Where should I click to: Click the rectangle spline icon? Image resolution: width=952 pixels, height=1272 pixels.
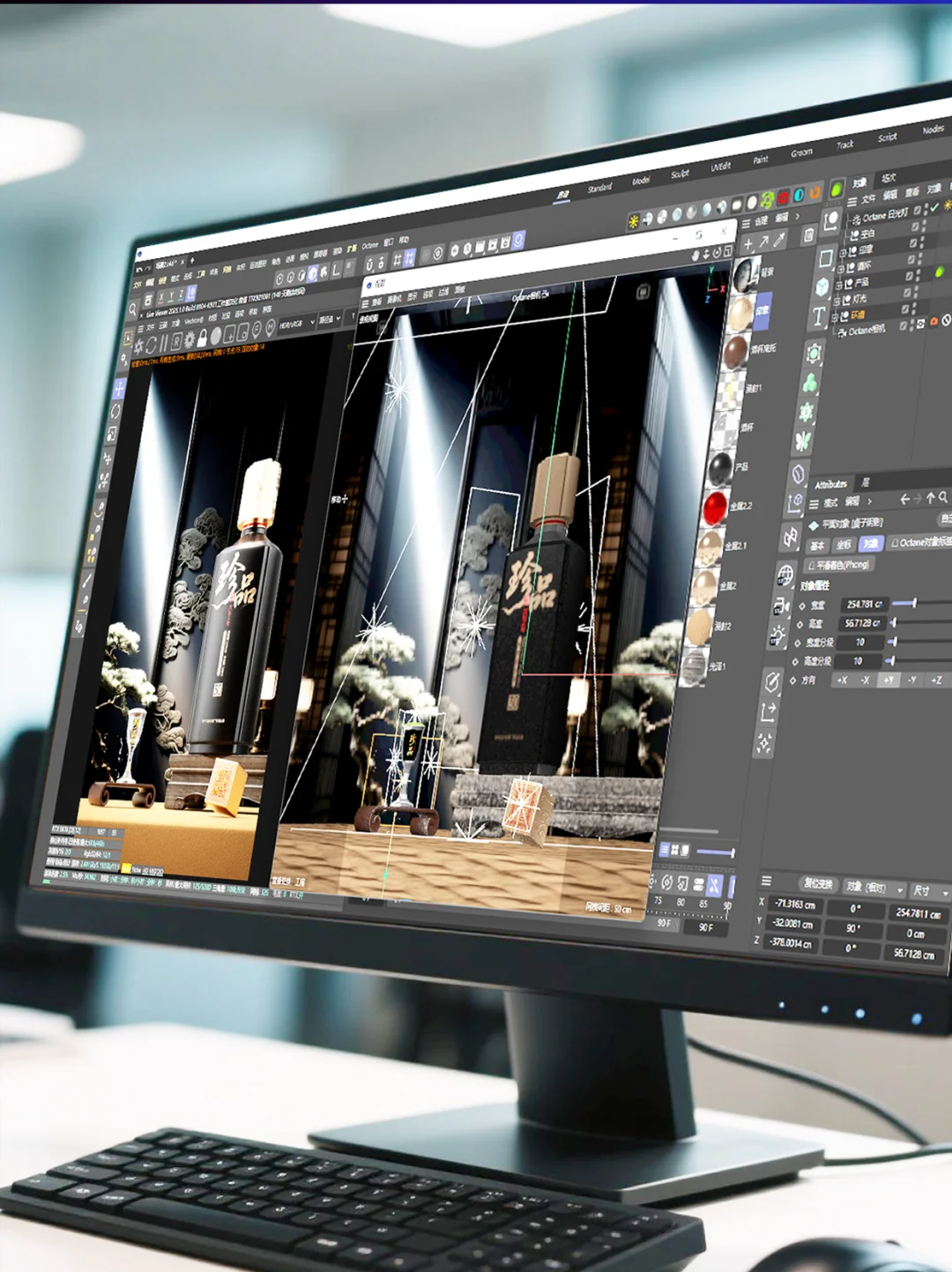(826, 258)
